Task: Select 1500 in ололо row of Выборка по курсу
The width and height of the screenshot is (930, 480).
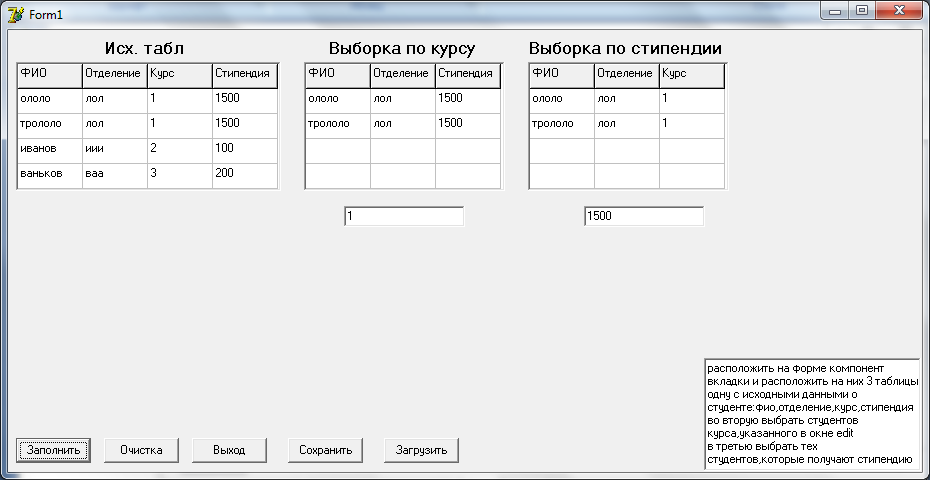Action: (469, 101)
